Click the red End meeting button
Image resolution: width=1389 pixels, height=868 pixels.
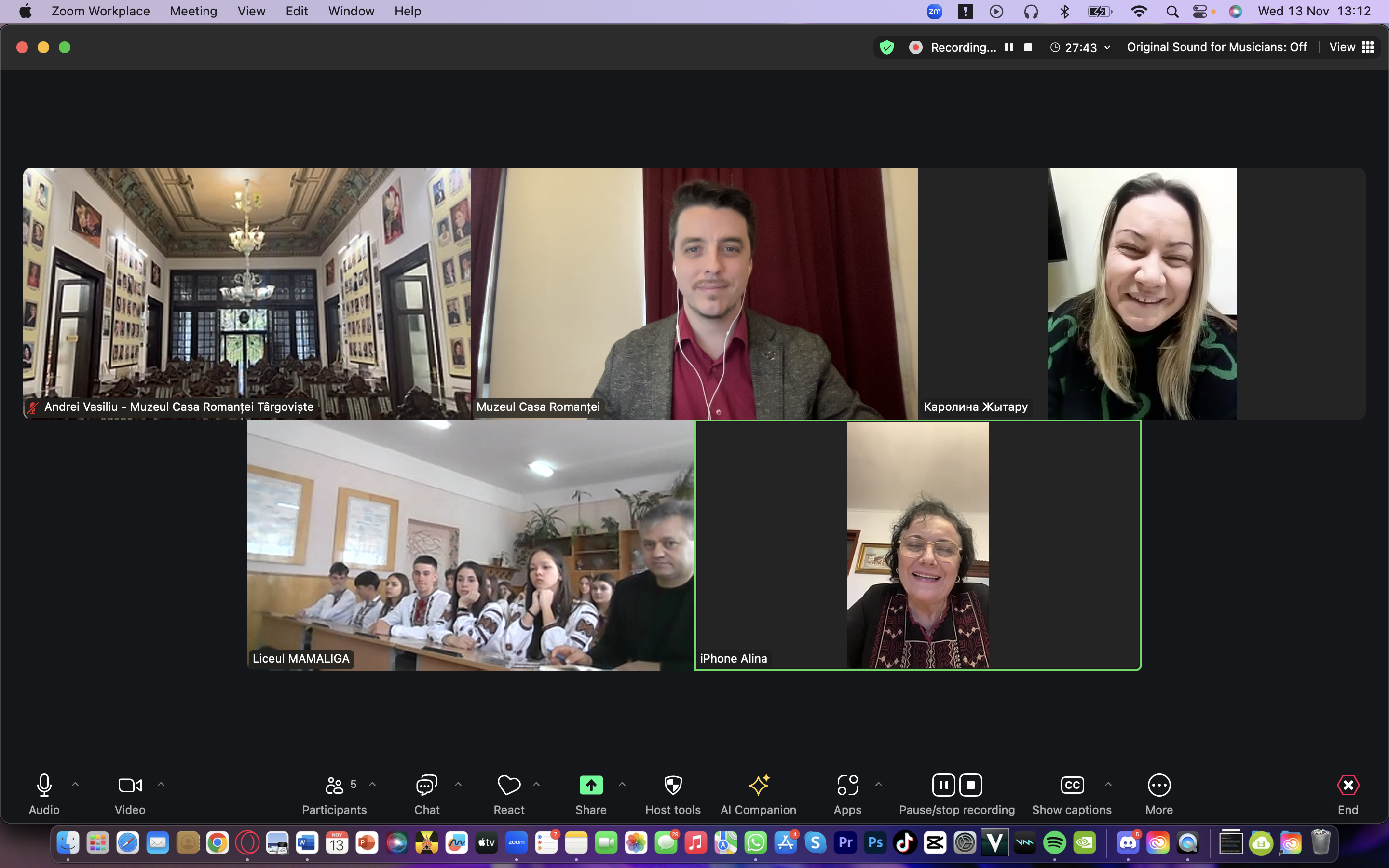tap(1348, 785)
